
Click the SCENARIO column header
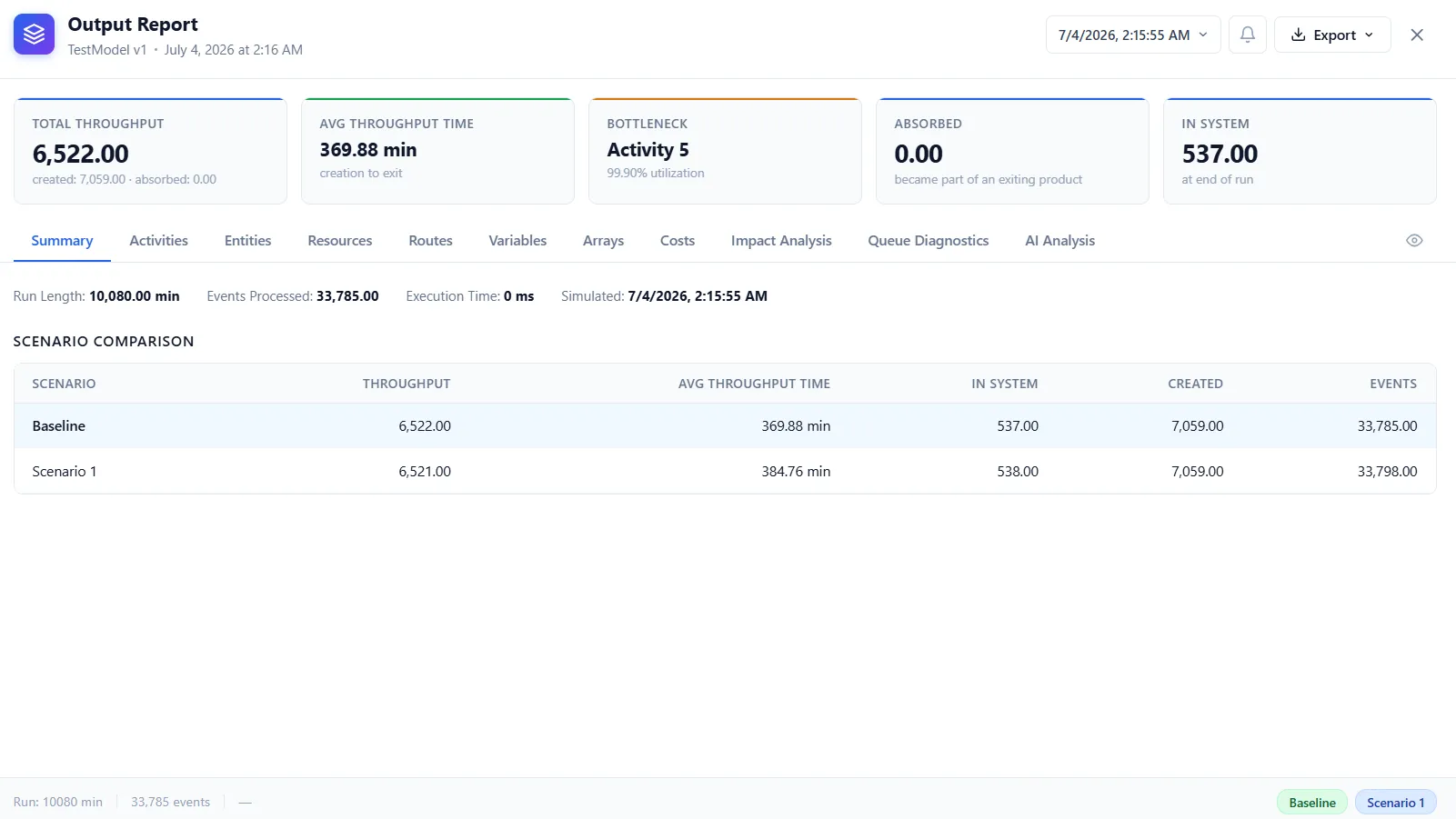(64, 384)
